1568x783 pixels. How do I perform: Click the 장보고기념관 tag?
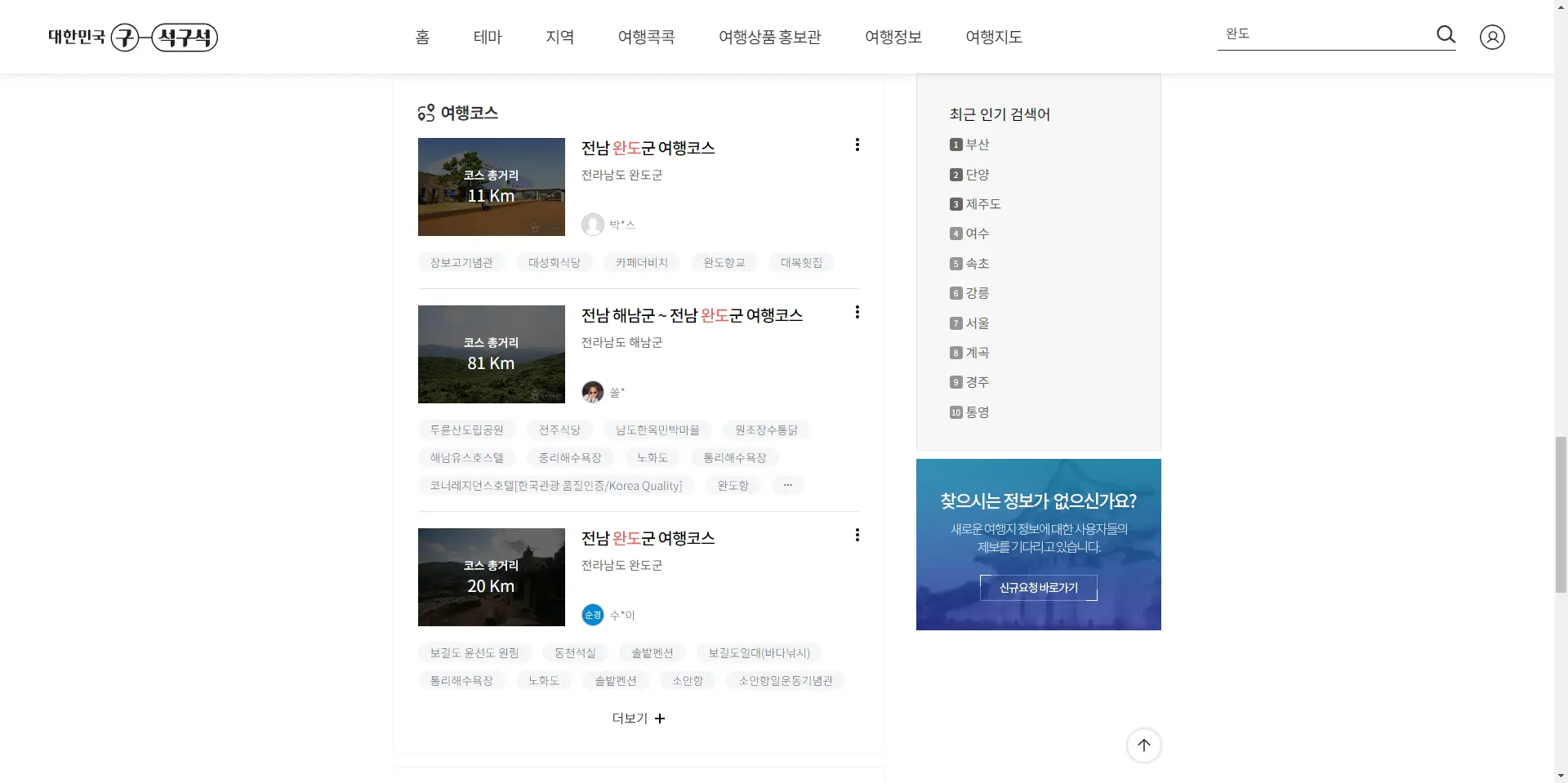(x=461, y=262)
